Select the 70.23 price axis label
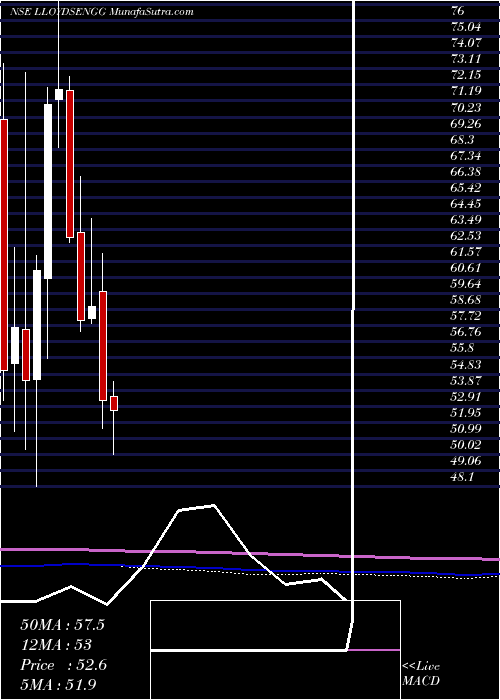 coord(466,107)
